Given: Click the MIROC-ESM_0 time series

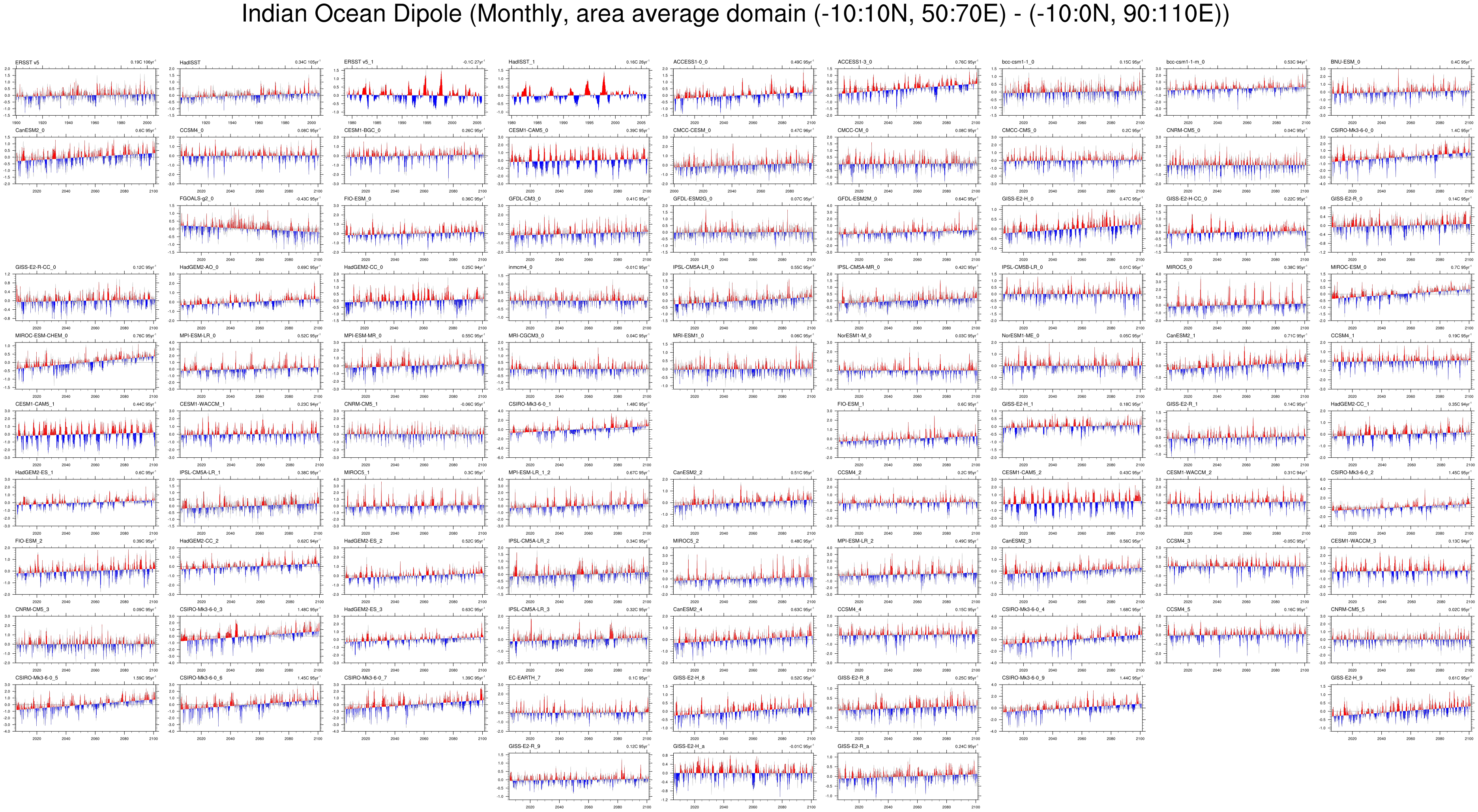Looking at the screenshot, I should click(x=1402, y=297).
